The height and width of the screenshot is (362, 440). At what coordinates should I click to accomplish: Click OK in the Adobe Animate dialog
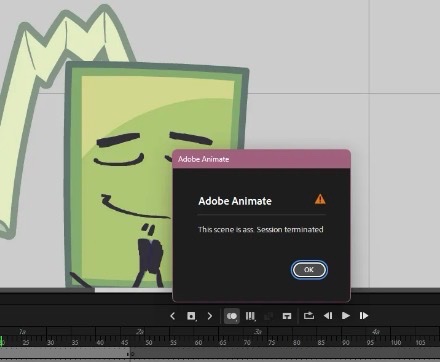point(309,270)
